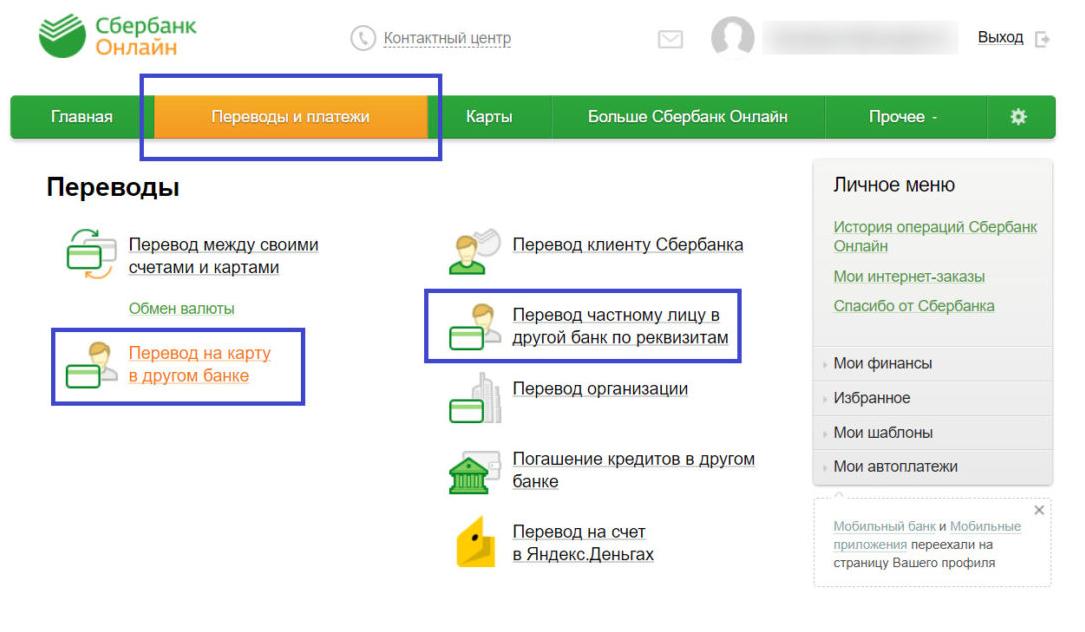
Task: Open Мои интернет-заказы link
Action: [x=909, y=276]
